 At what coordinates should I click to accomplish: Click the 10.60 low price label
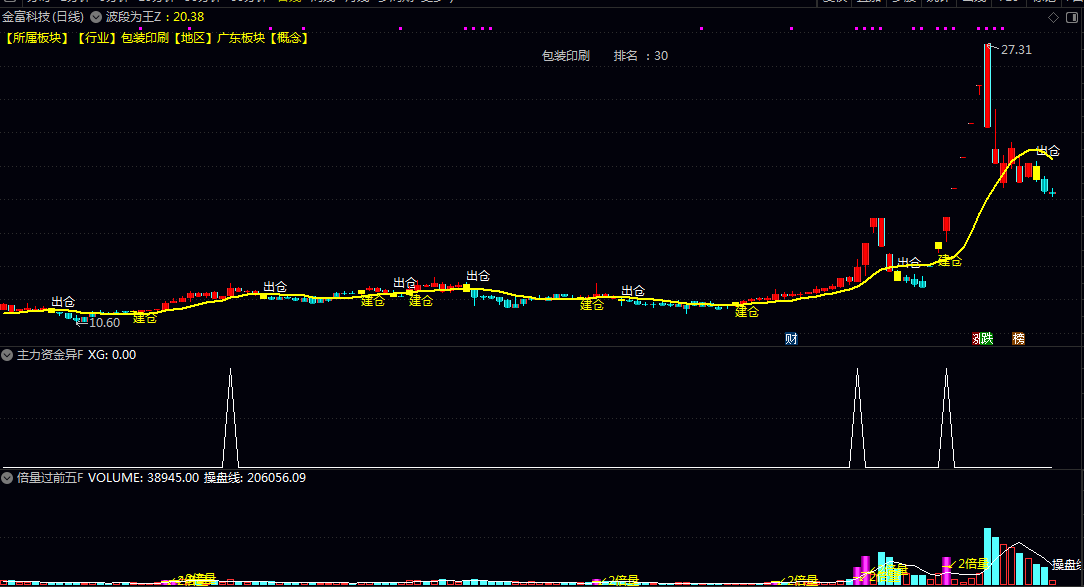pyautogui.click(x=104, y=323)
